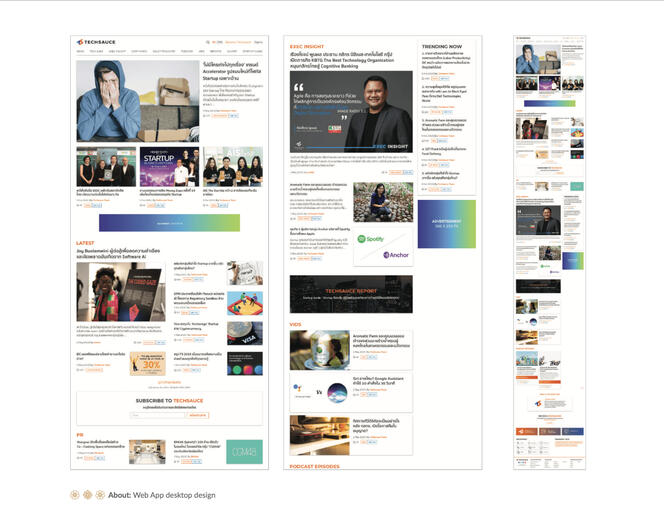
Task: Open the 30% promotion thumbnail
Action: (x=147, y=364)
